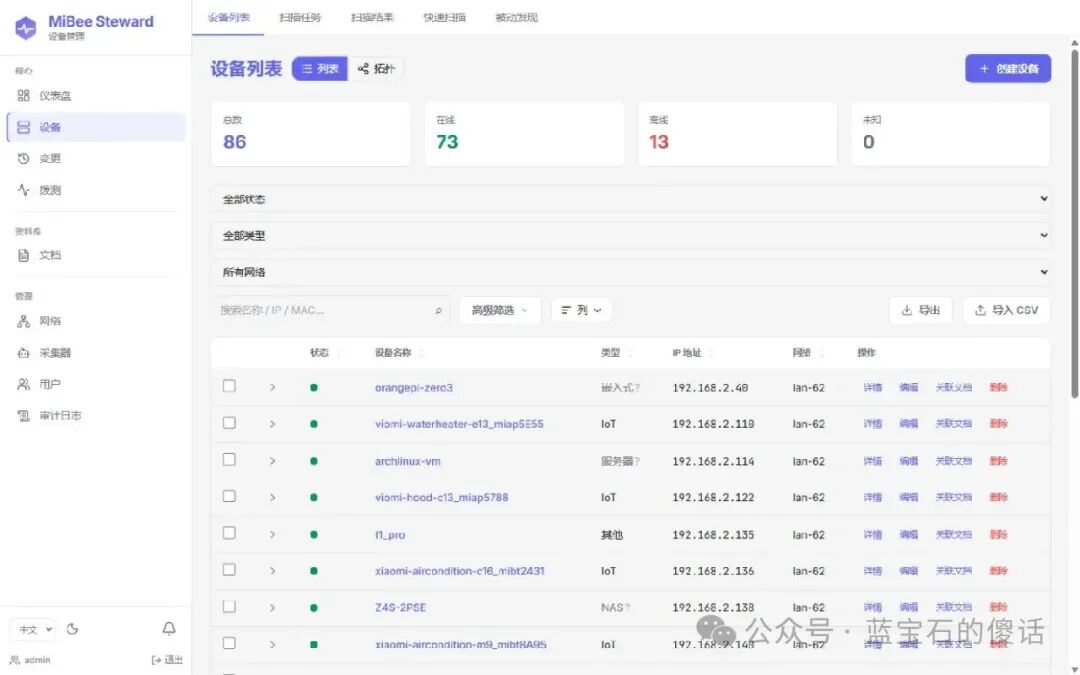The width and height of the screenshot is (1080, 675).
Task: Sort by the 设备名称 column sort icon
Action: (x=421, y=353)
